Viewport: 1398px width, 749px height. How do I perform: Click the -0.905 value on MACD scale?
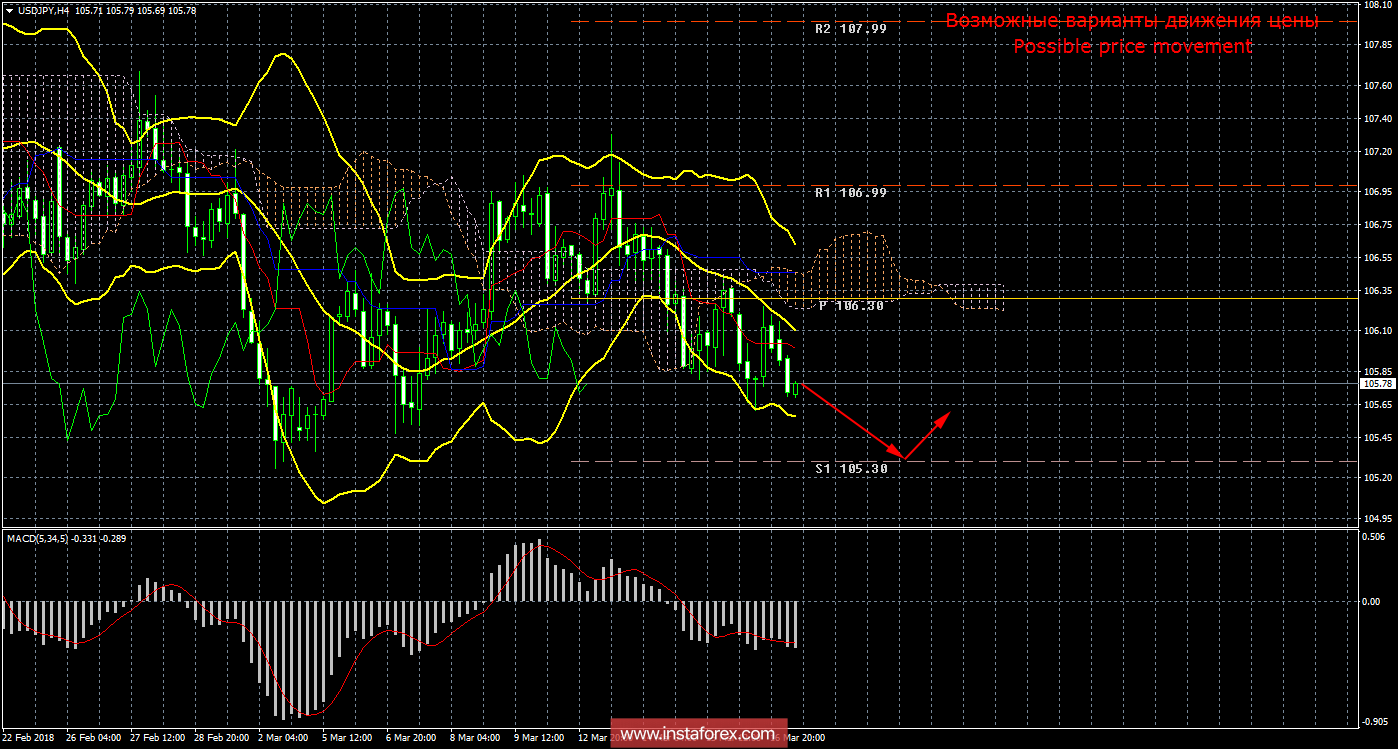1376,721
